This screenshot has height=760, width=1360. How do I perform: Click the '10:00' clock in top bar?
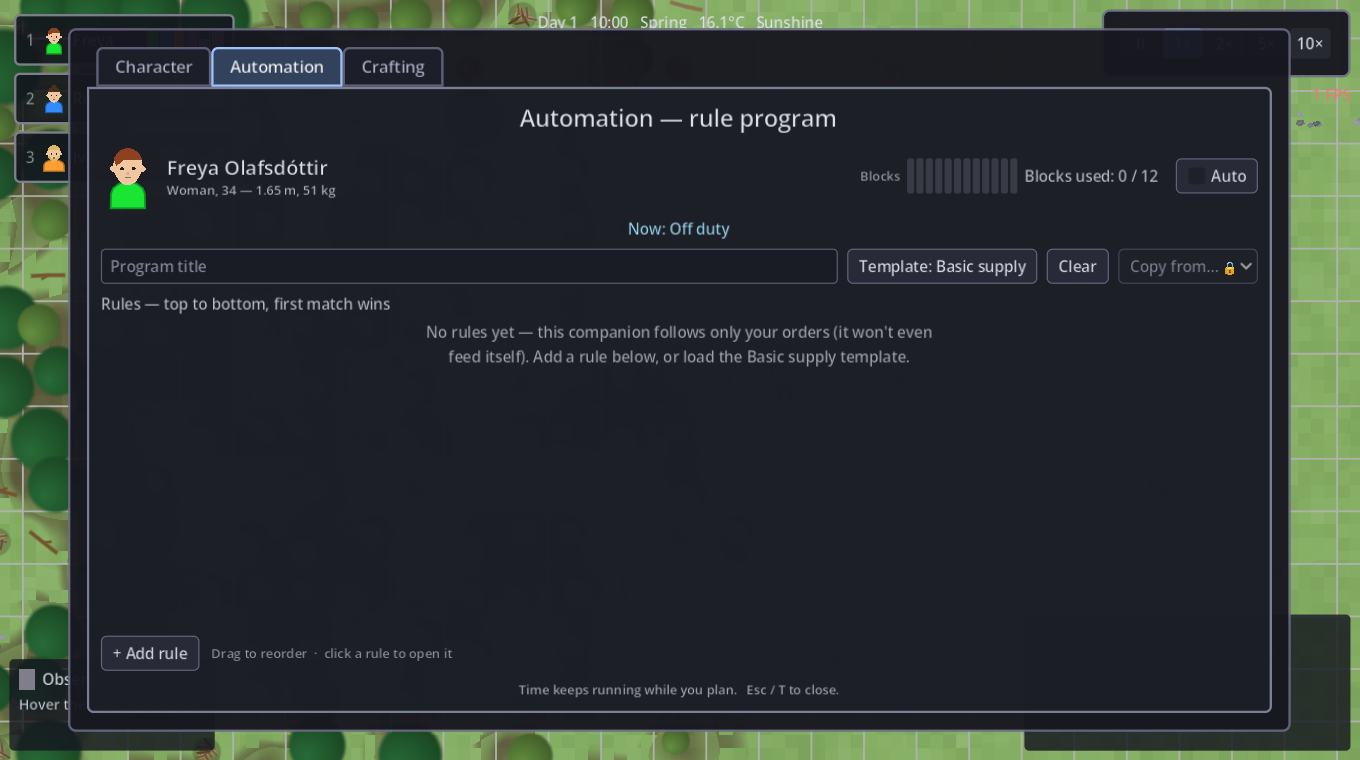pos(609,22)
